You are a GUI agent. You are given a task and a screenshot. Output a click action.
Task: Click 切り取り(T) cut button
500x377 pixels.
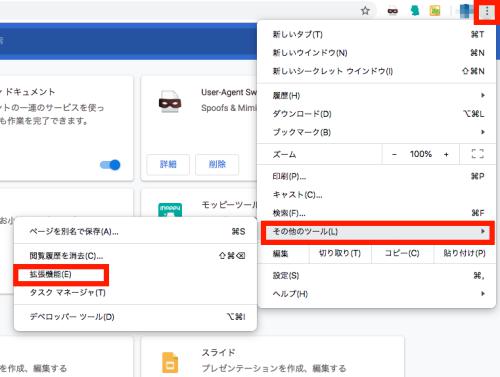340,253
